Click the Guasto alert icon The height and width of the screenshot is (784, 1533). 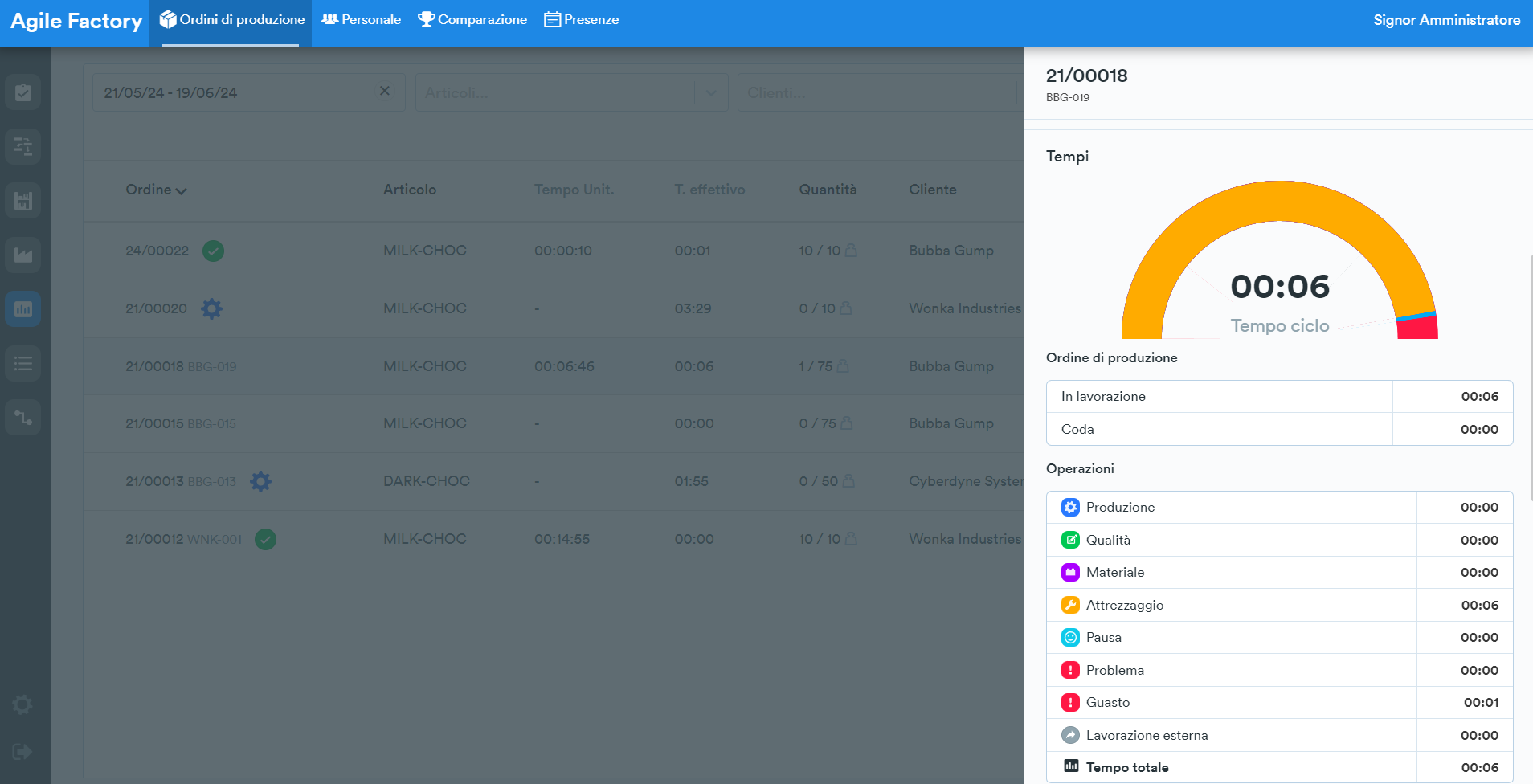[x=1070, y=702]
